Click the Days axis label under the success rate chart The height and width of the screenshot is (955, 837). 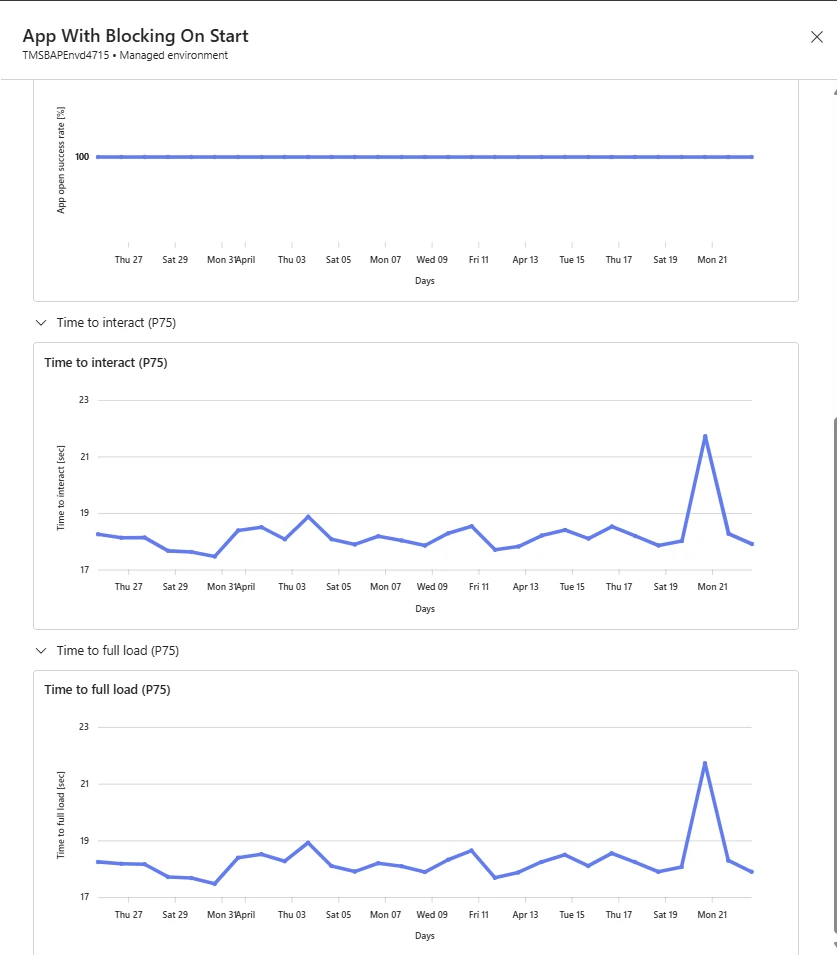click(x=425, y=280)
